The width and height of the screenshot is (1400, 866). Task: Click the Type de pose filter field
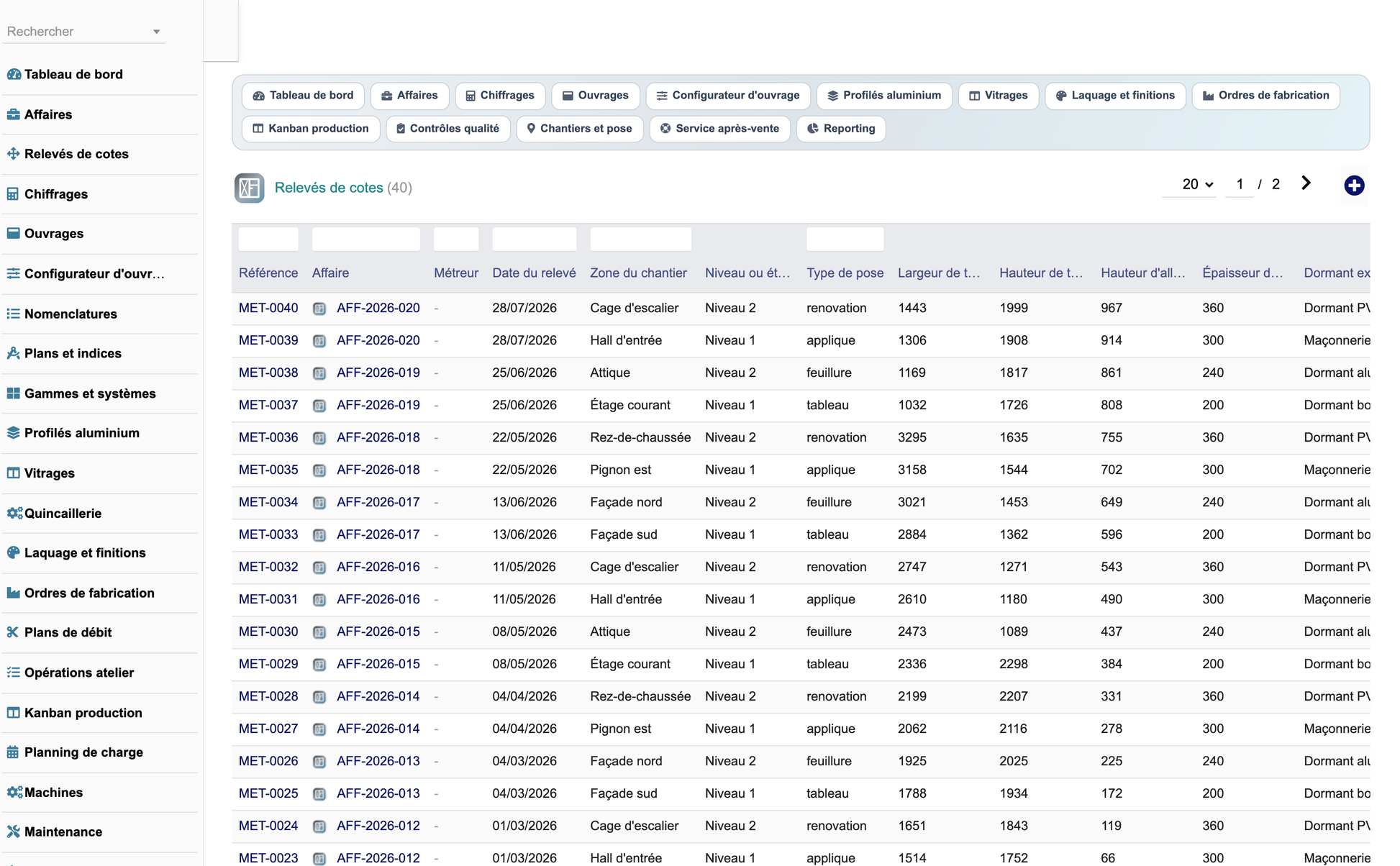click(845, 239)
